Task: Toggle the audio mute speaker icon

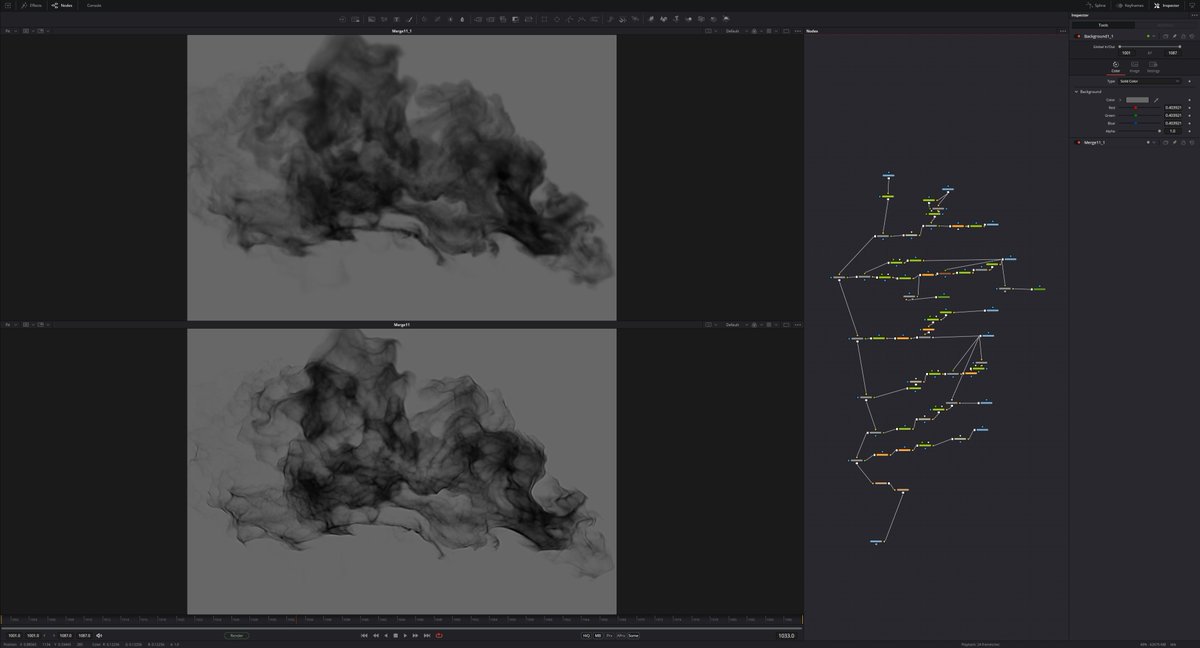Action: 99,635
